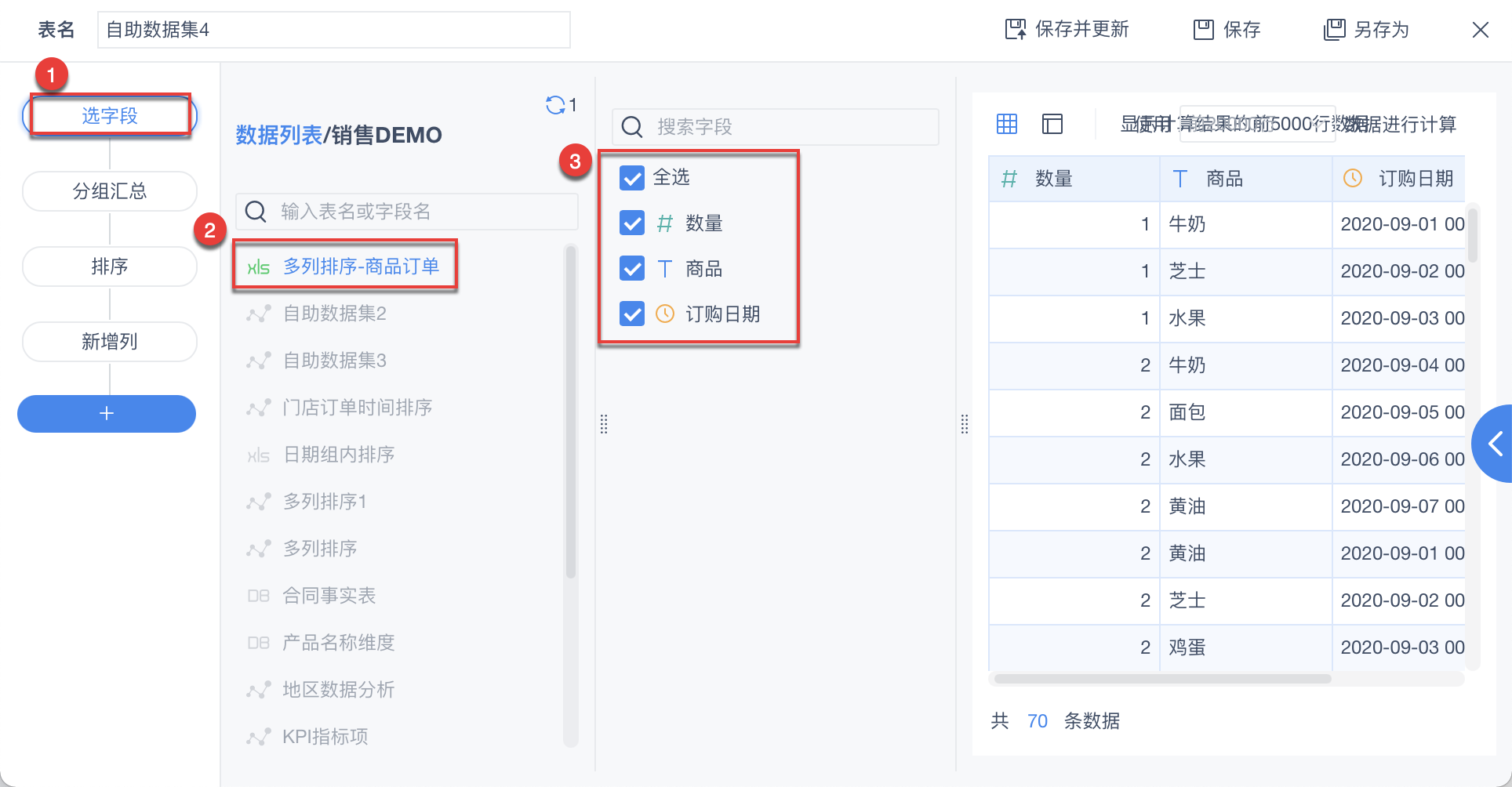Open the 商品 column header type menu
Viewport: 1512px width, 787px height.
click(x=1179, y=179)
